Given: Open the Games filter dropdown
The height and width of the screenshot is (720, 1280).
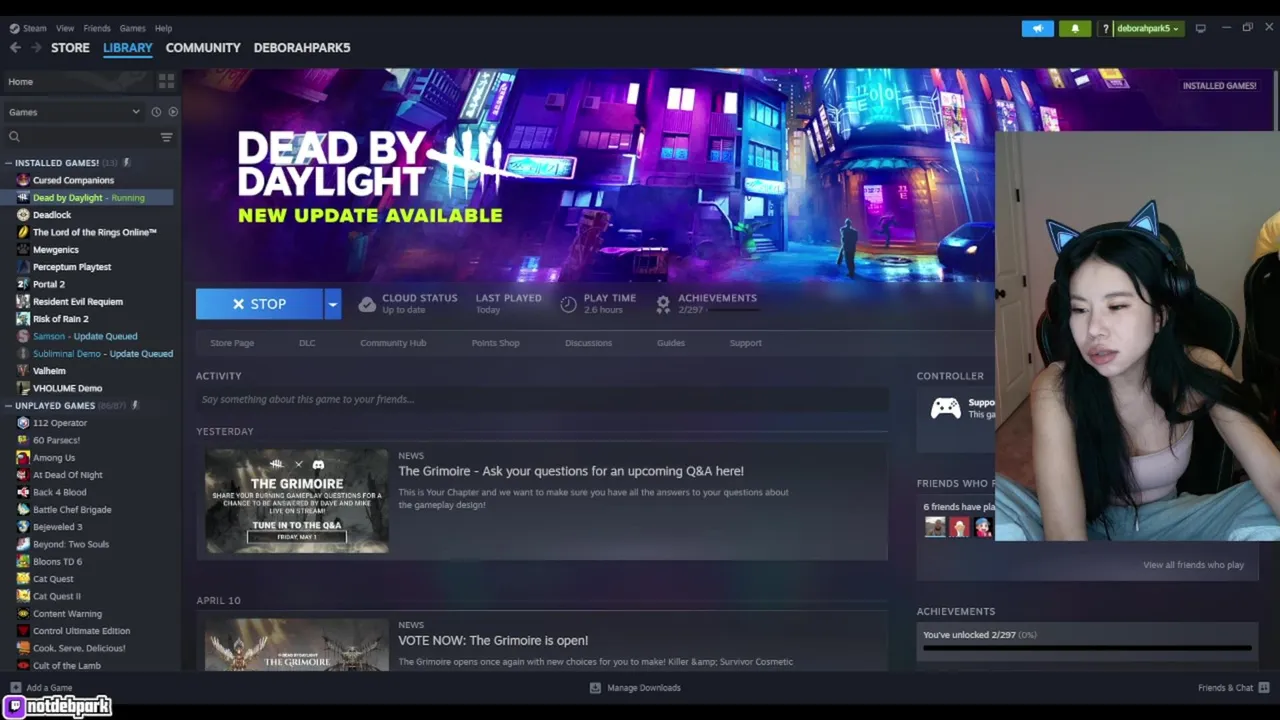Looking at the screenshot, I should (x=74, y=112).
